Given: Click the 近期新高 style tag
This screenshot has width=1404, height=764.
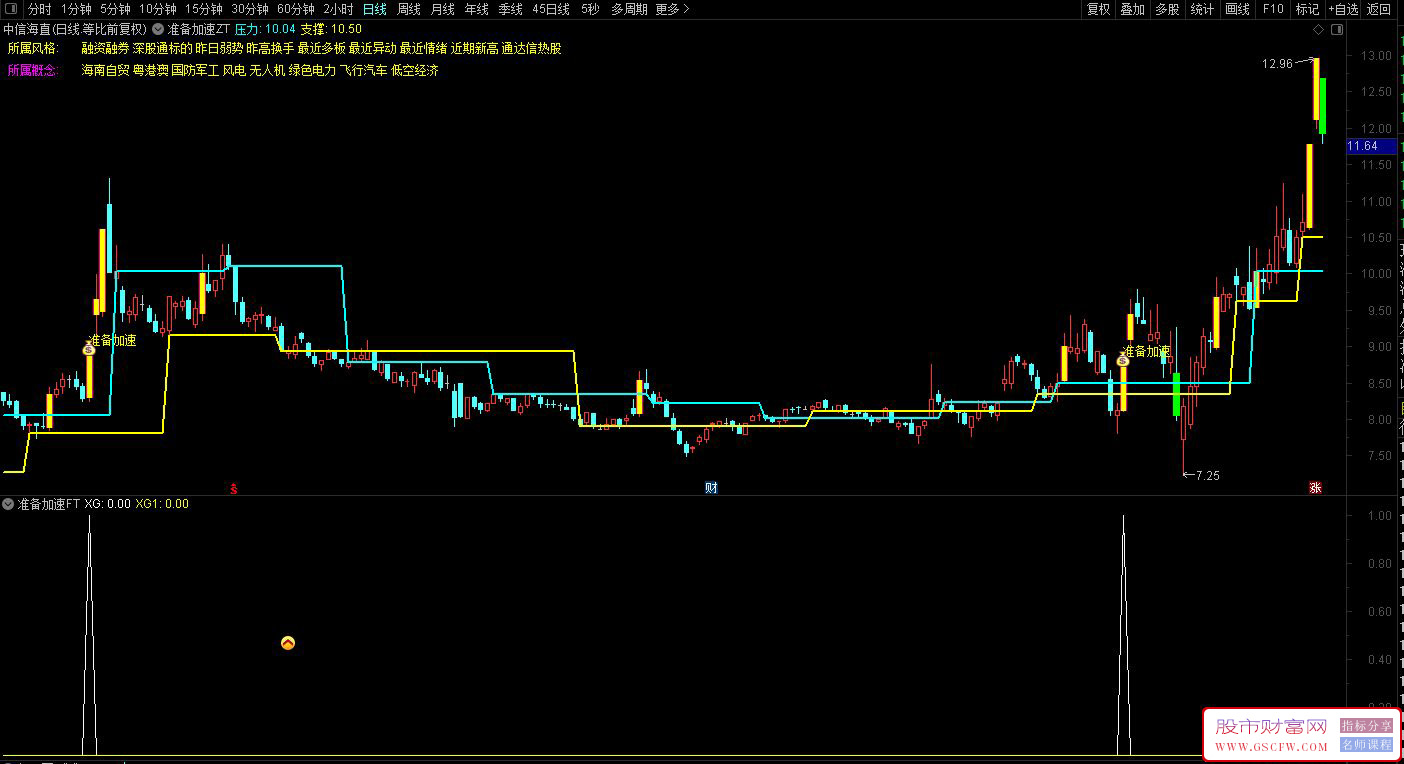Looking at the screenshot, I should pyautogui.click(x=474, y=48).
